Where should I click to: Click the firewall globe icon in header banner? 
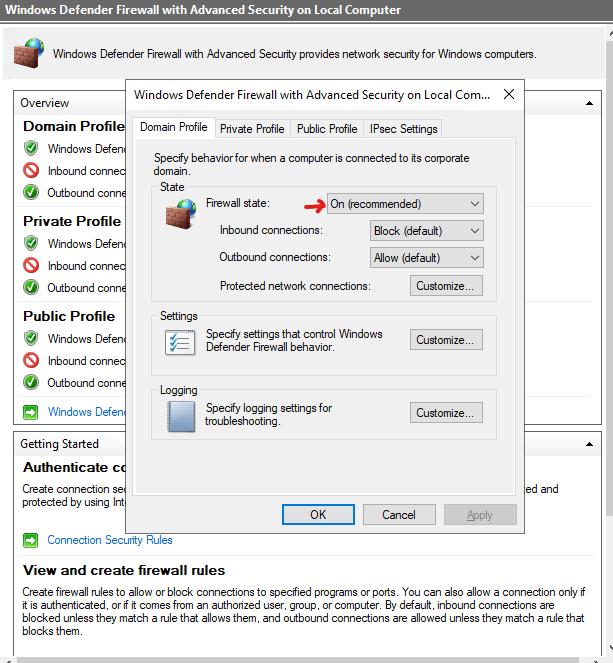click(29, 54)
